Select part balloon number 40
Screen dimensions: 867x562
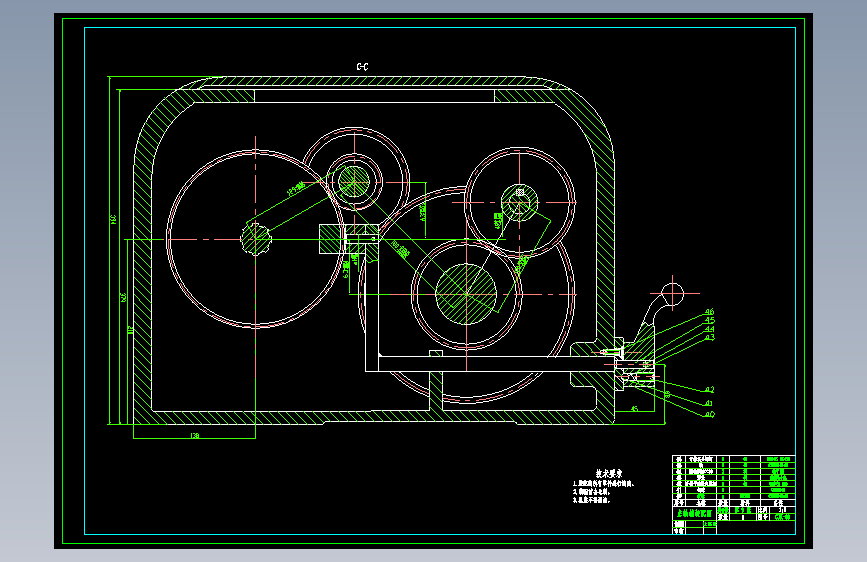pyautogui.click(x=710, y=414)
